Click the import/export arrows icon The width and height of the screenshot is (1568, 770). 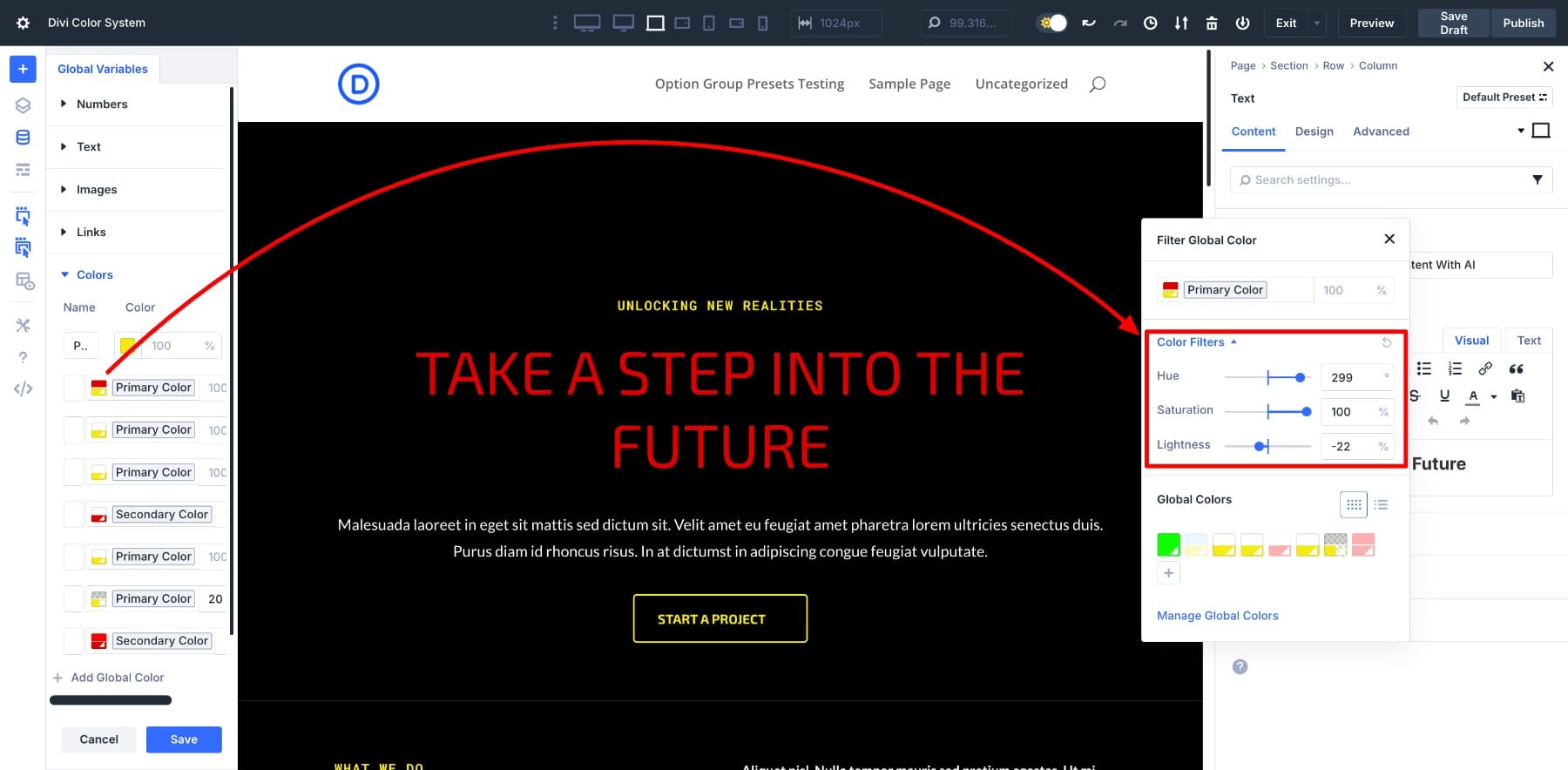click(1181, 23)
